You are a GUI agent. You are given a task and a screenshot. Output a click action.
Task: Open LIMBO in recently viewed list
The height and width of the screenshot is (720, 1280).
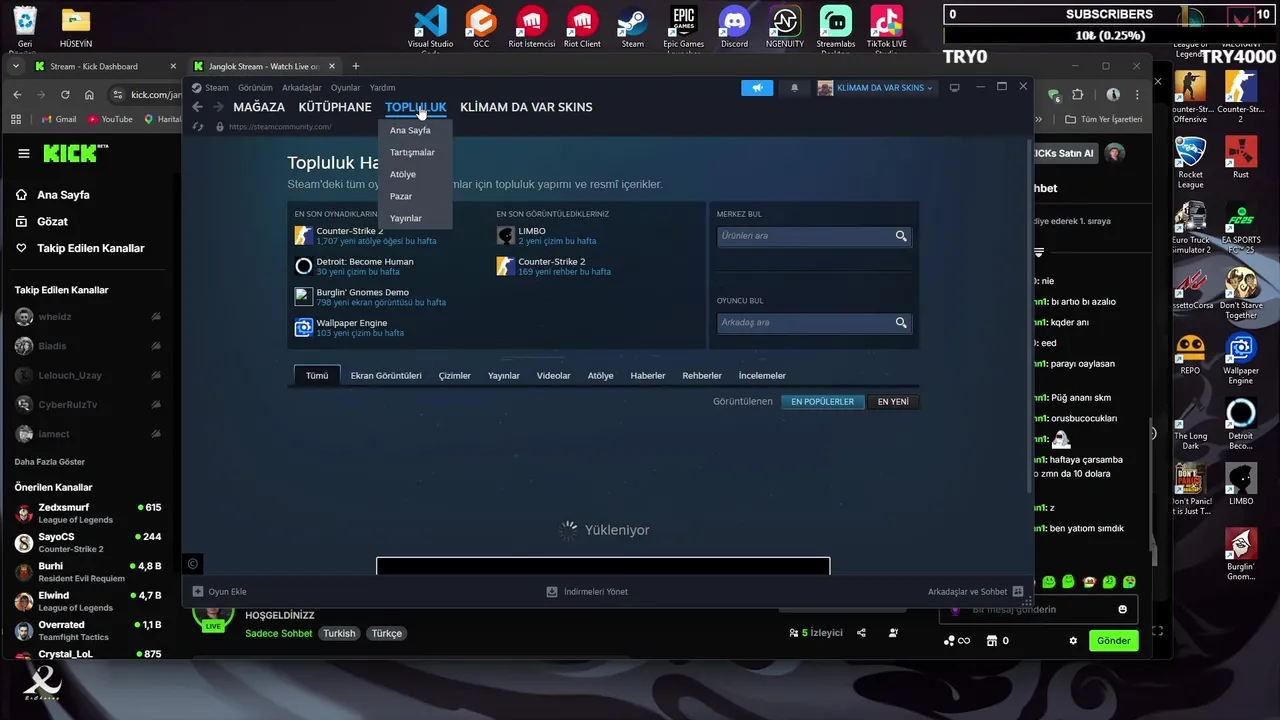(532, 231)
